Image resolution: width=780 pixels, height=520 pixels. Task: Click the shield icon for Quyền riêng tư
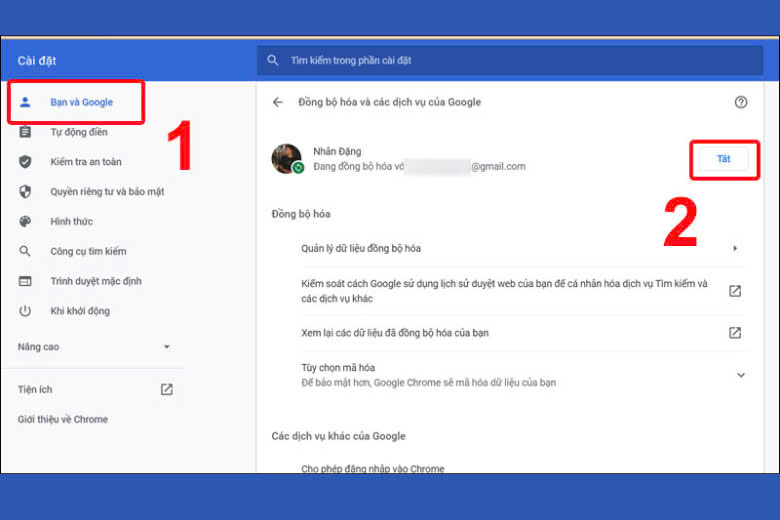(25, 192)
